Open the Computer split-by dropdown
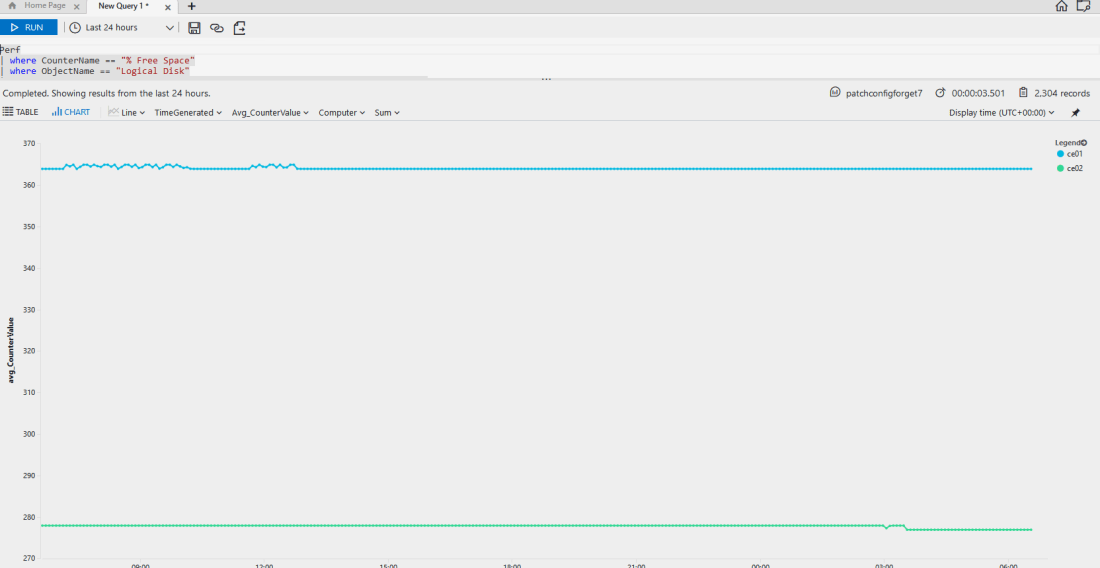Screen dimensions: 1100x568 tap(342, 112)
